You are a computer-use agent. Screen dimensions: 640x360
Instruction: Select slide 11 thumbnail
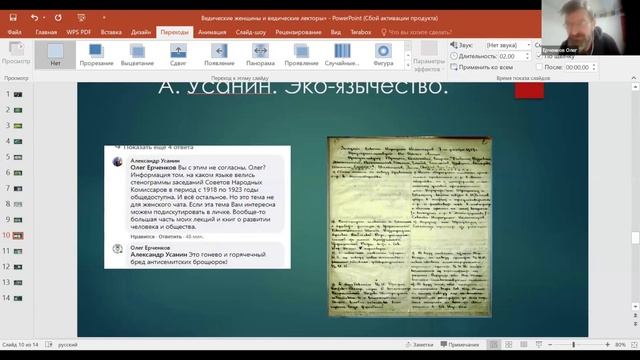(x=18, y=251)
